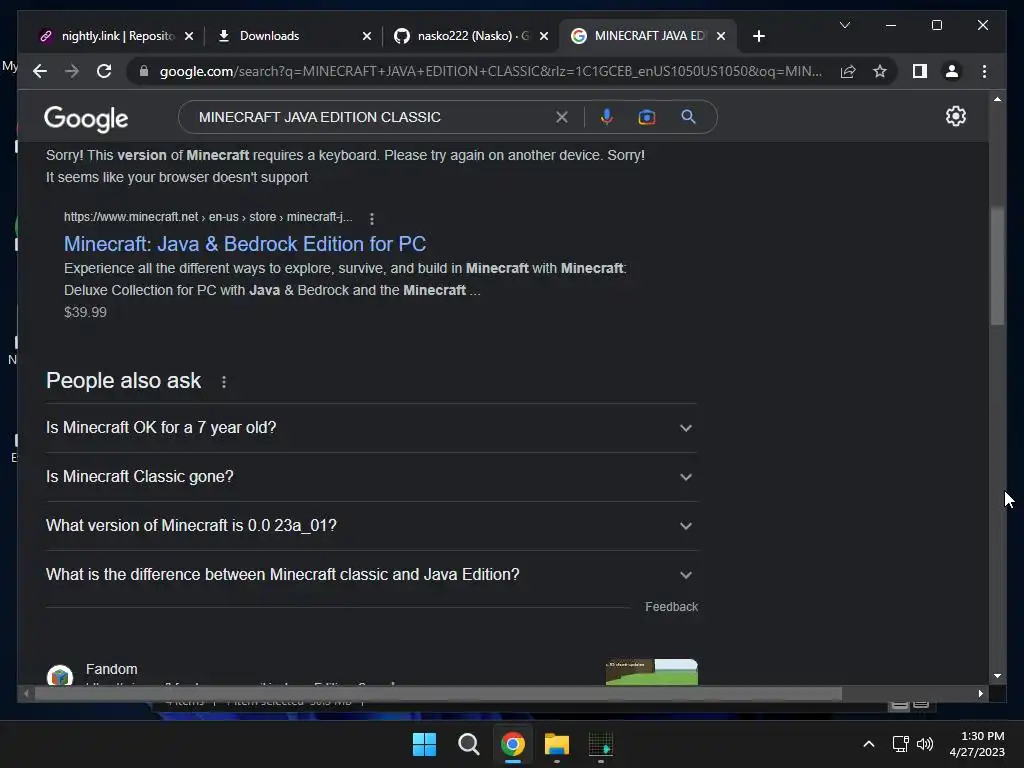Click the address bar URL

pyautogui.click(x=490, y=71)
